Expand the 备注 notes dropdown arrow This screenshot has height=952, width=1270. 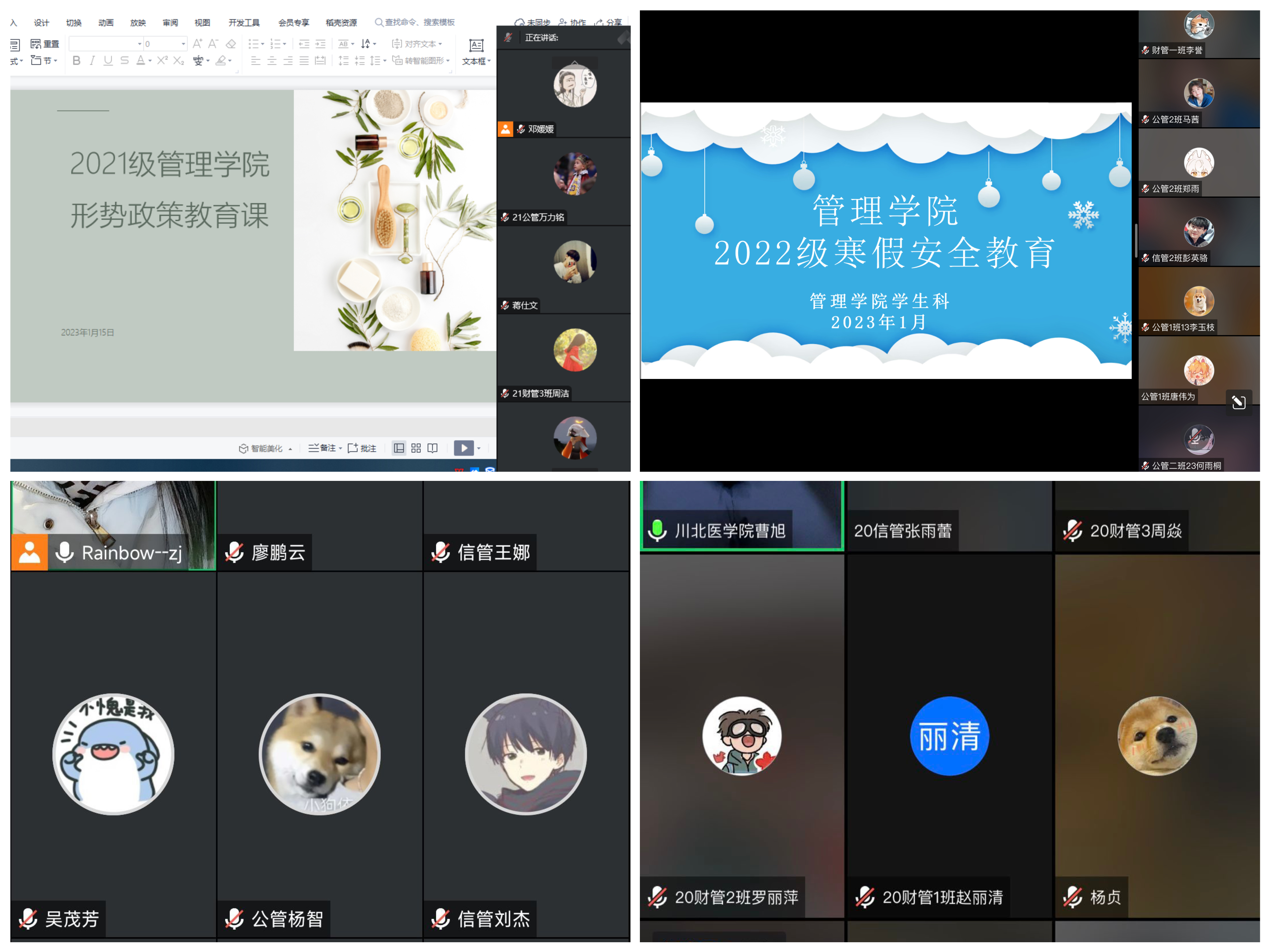coord(340,449)
